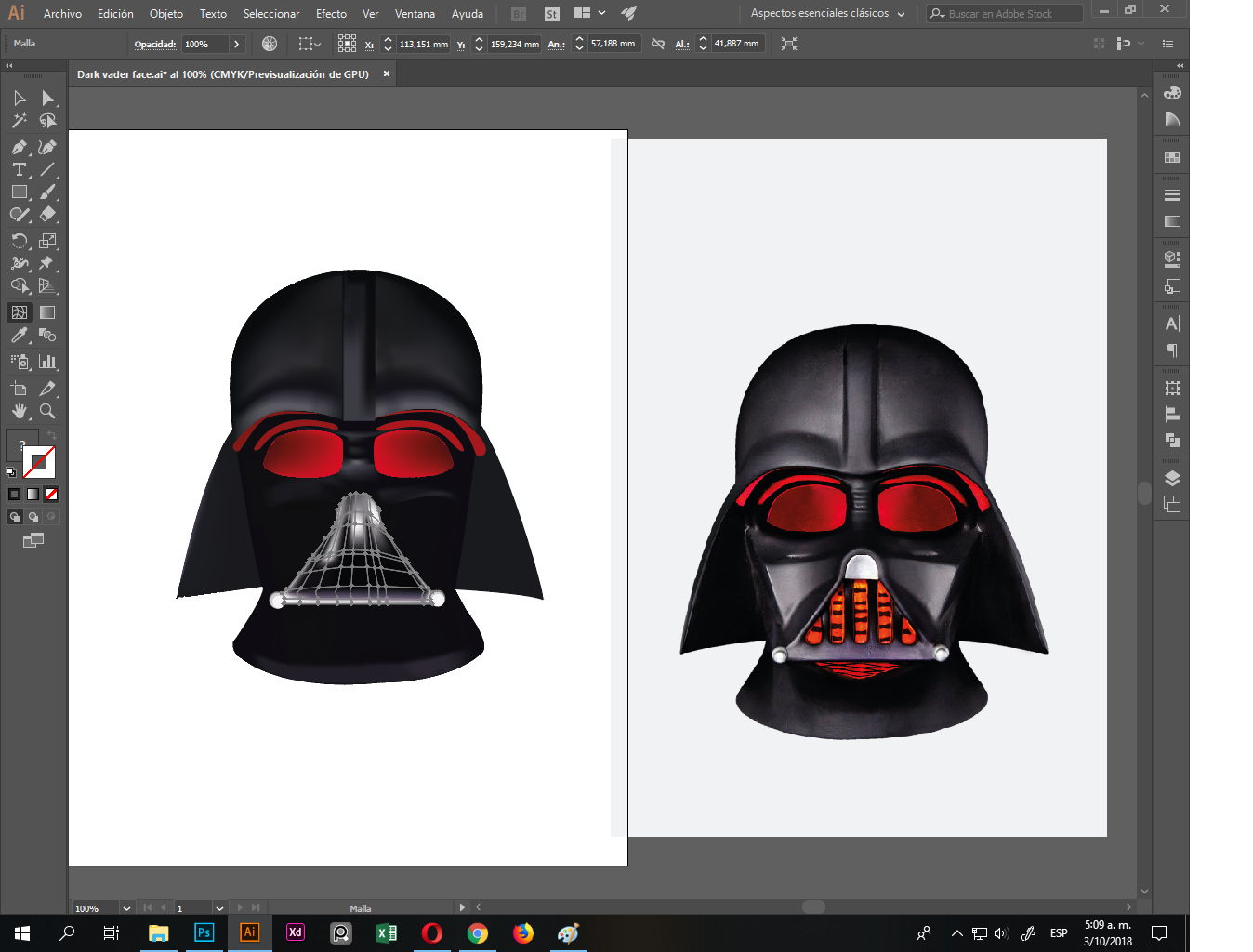Set paint mode to Gradient

coord(33,494)
